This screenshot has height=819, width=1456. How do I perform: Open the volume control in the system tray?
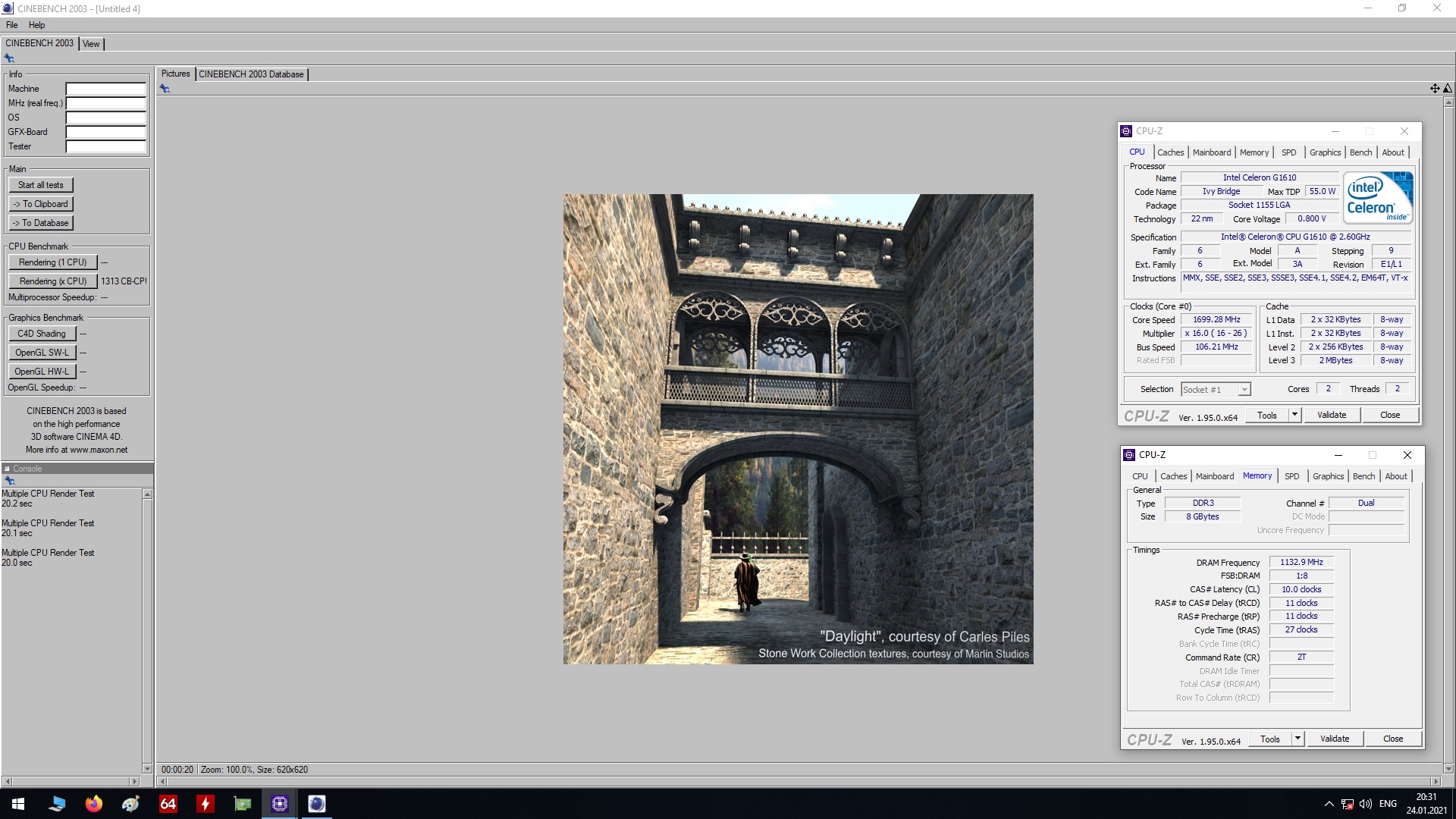(x=1366, y=804)
